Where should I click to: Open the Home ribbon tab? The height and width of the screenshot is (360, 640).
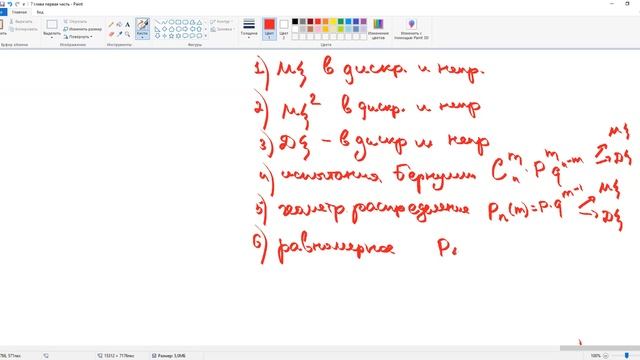[19, 12]
